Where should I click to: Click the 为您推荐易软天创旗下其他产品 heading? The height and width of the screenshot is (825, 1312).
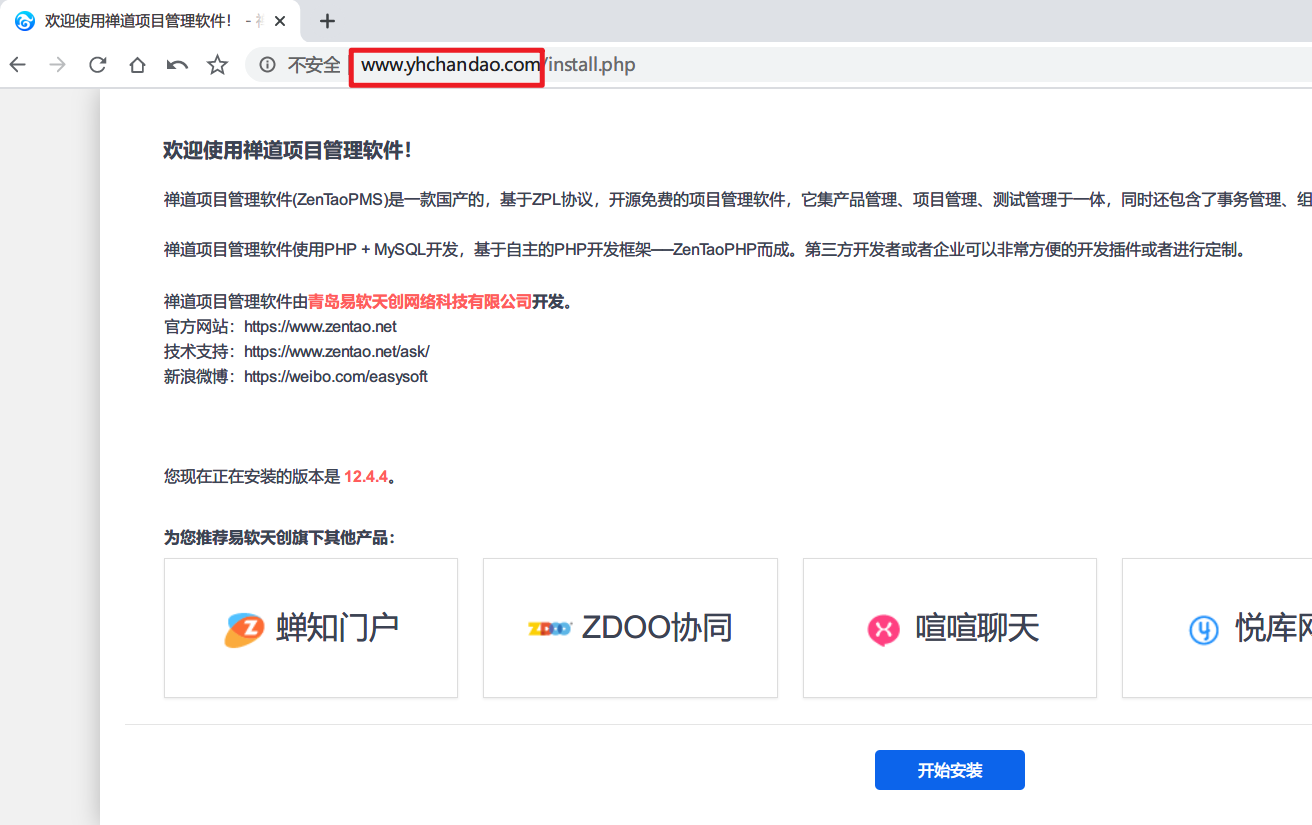click(280, 538)
